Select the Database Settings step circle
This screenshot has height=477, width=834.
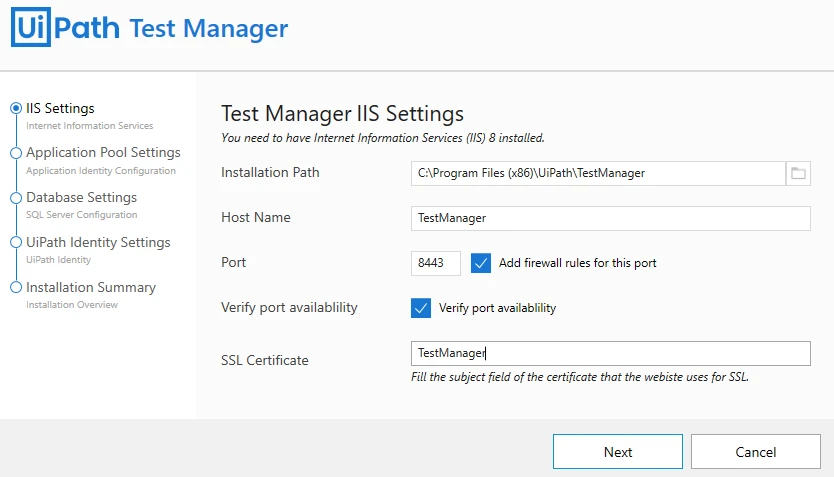click(16, 198)
